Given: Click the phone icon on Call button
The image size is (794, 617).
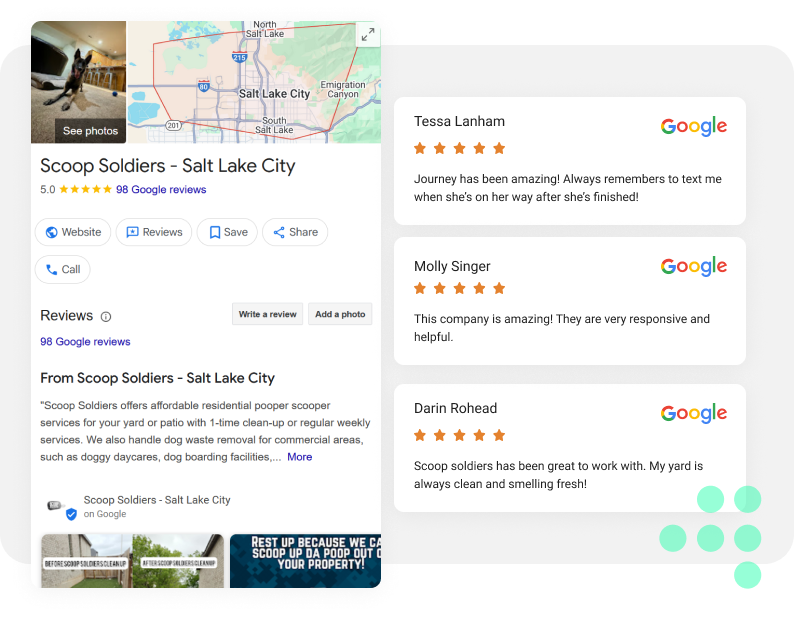Looking at the screenshot, I should point(51,269).
